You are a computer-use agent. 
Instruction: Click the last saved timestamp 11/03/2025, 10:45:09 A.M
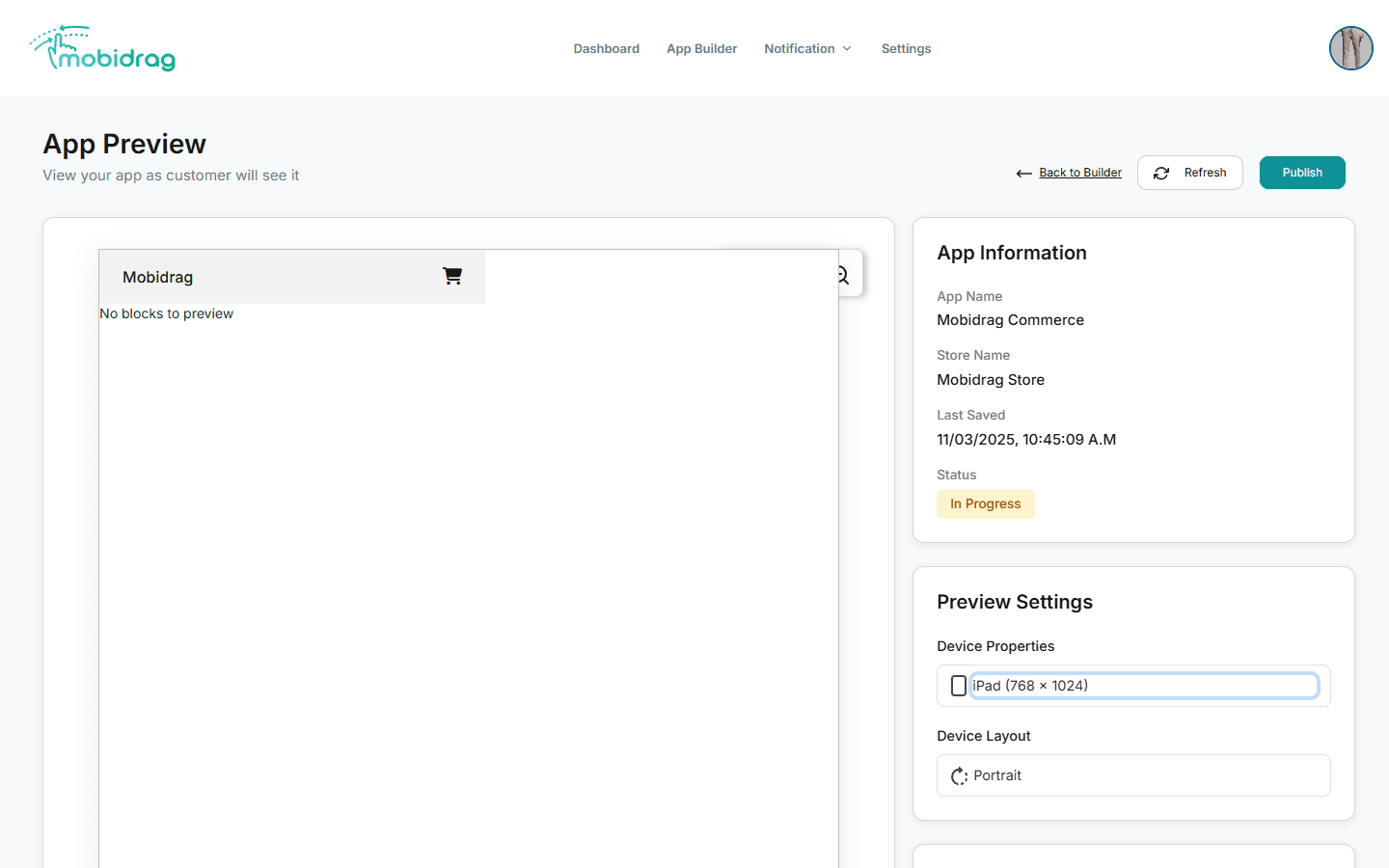1026,440
